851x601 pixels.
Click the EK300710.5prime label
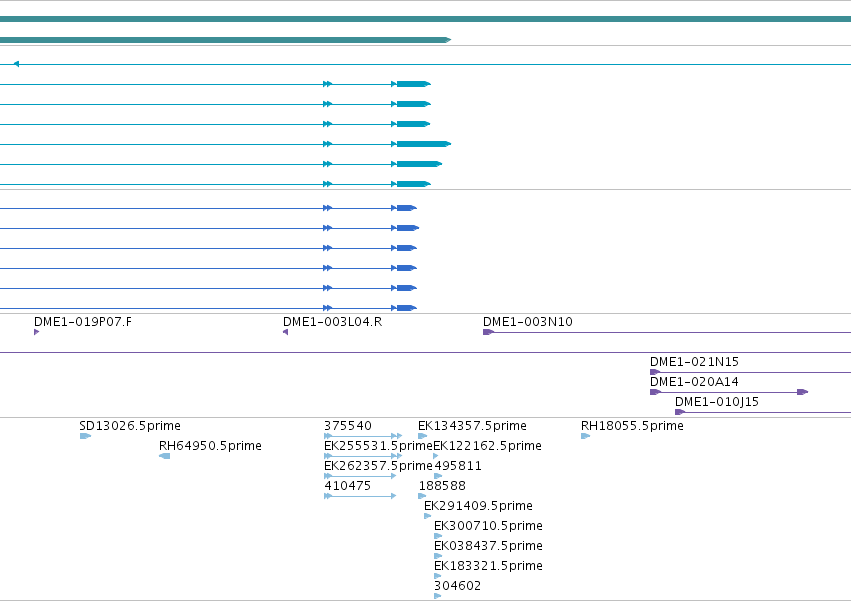click(x=488, y=526)
